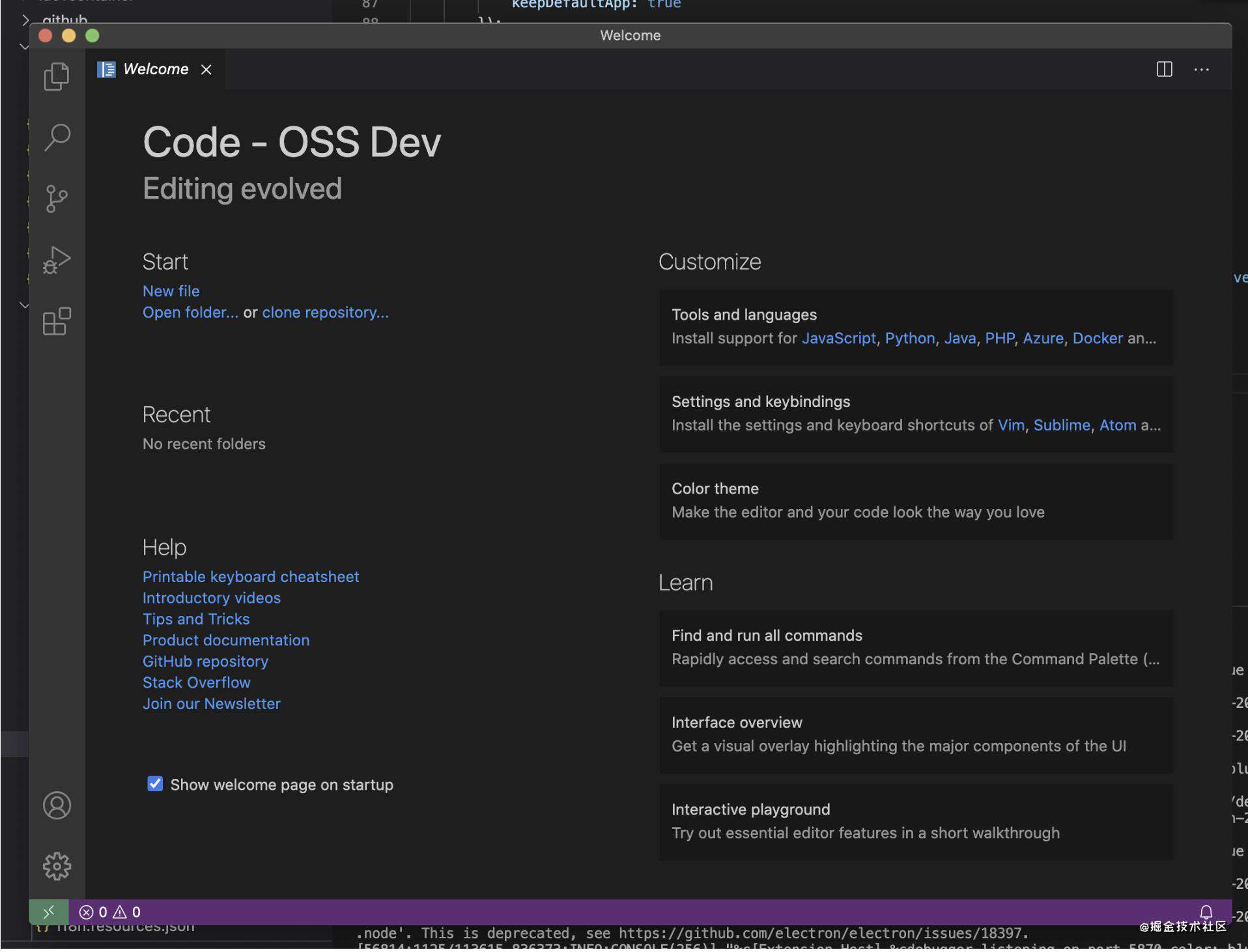Click the Settings and keybindings heading
This screenshot has height=952, width=1248.
point(761,402)
